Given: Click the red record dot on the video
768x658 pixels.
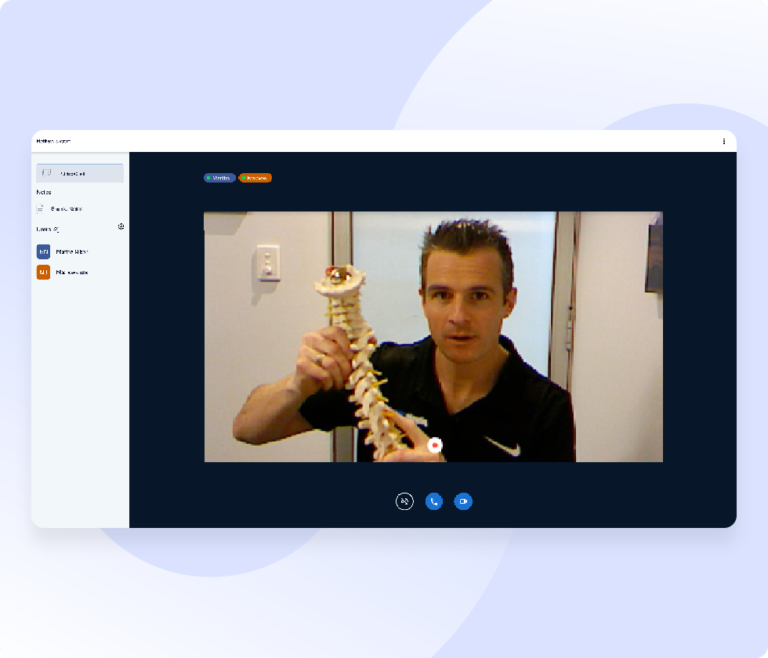Looking at the screenshot, I should pyautogui.click(x=435, y=445).
